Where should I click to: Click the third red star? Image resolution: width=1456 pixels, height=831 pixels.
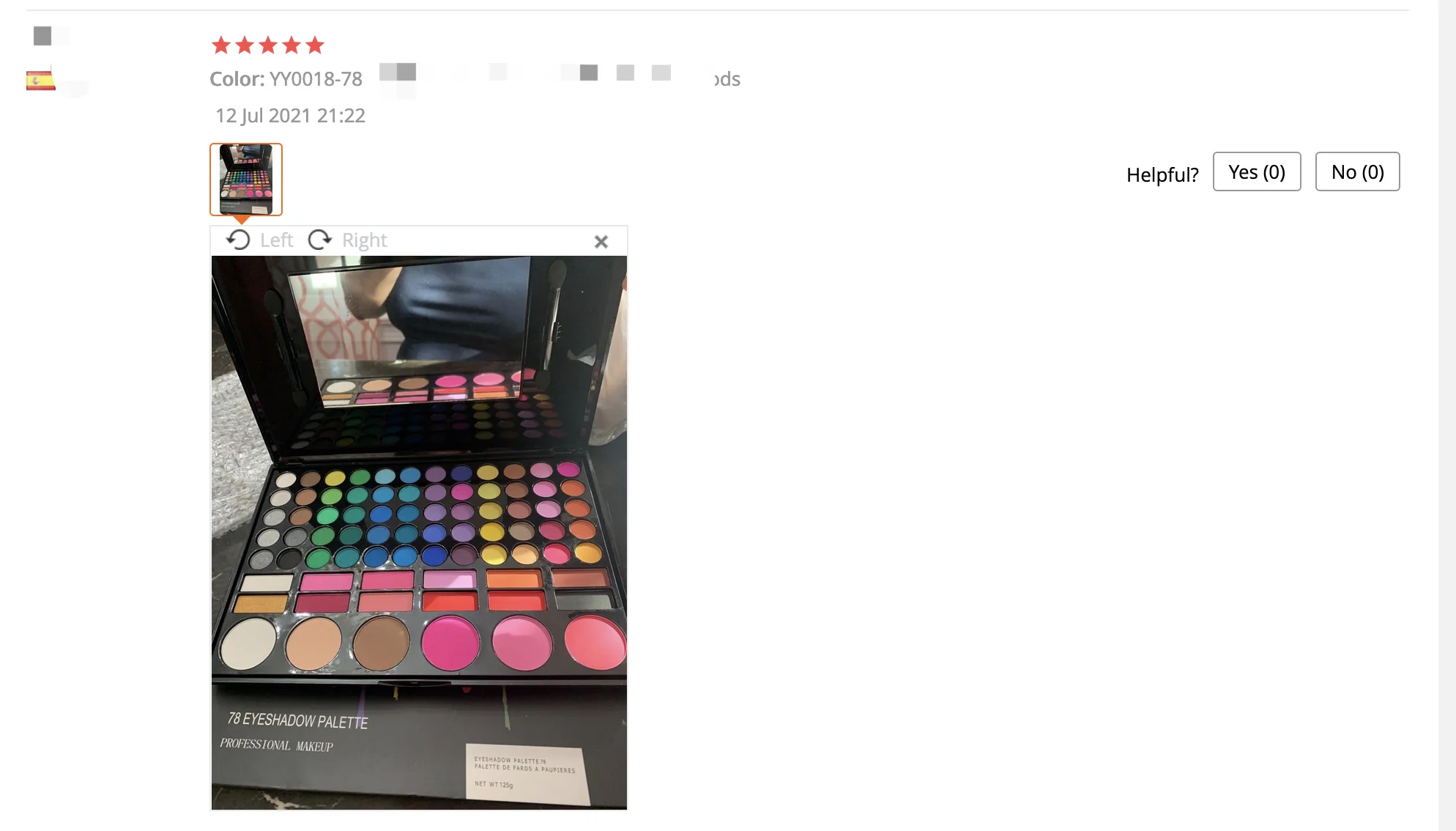(x=268, y=45)
